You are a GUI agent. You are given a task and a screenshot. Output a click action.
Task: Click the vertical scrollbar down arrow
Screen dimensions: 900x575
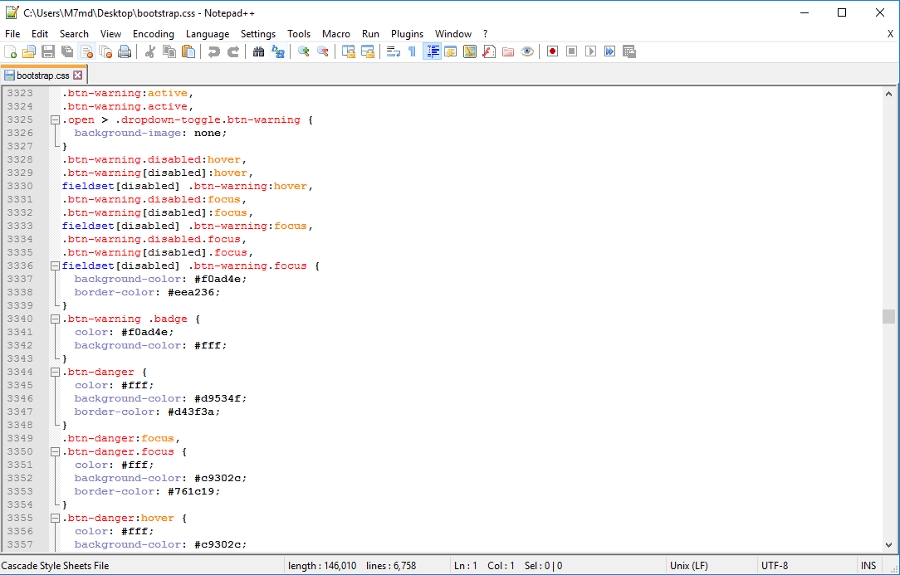(889, 546)
